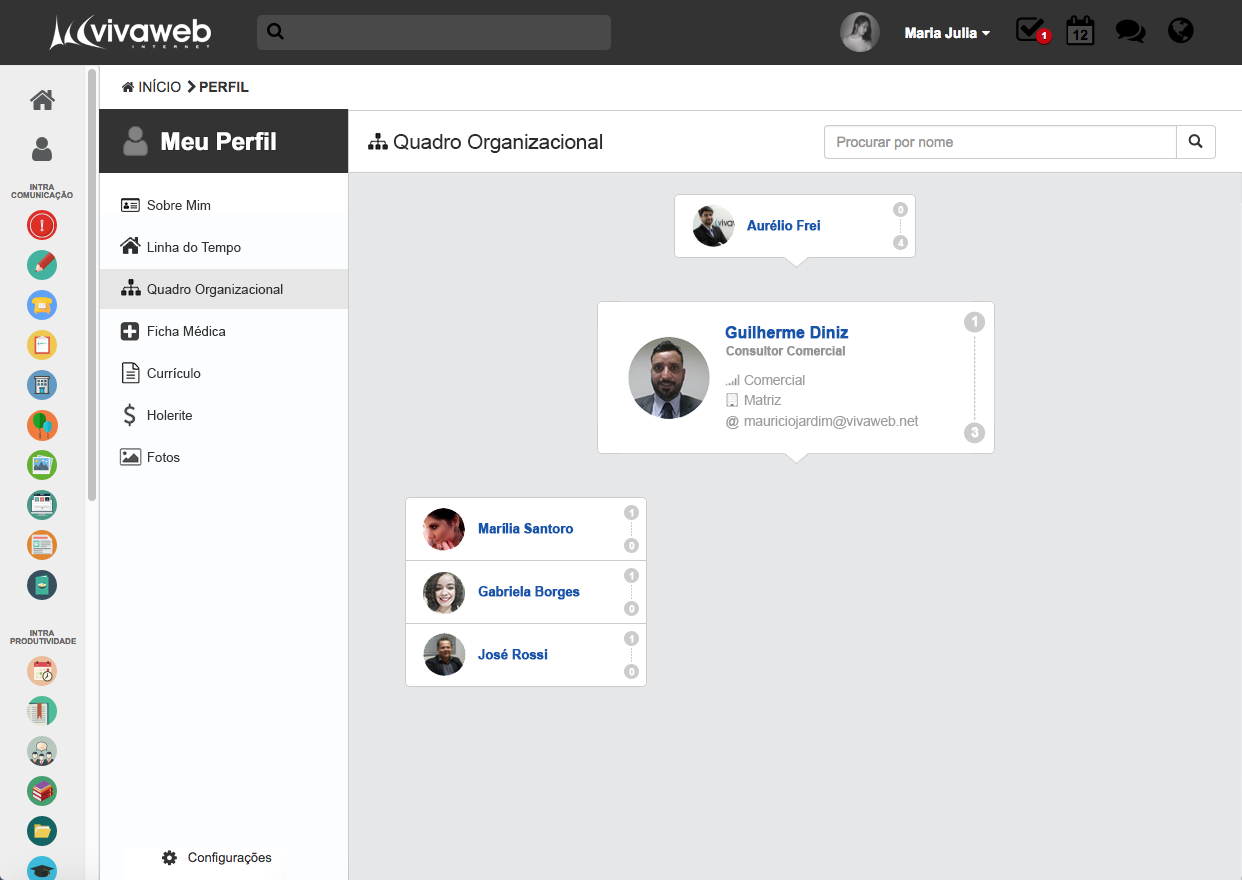Screen dimensions: 1242x880
Task: Click Marilia Santoro's name link
Action: [x=525, y=529]
